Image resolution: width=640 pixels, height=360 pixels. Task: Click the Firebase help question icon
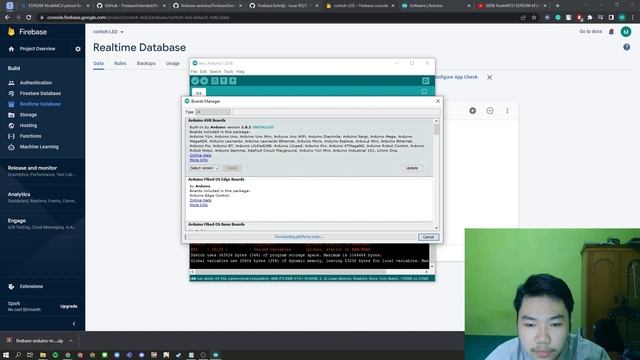click(x=627, y=47)
